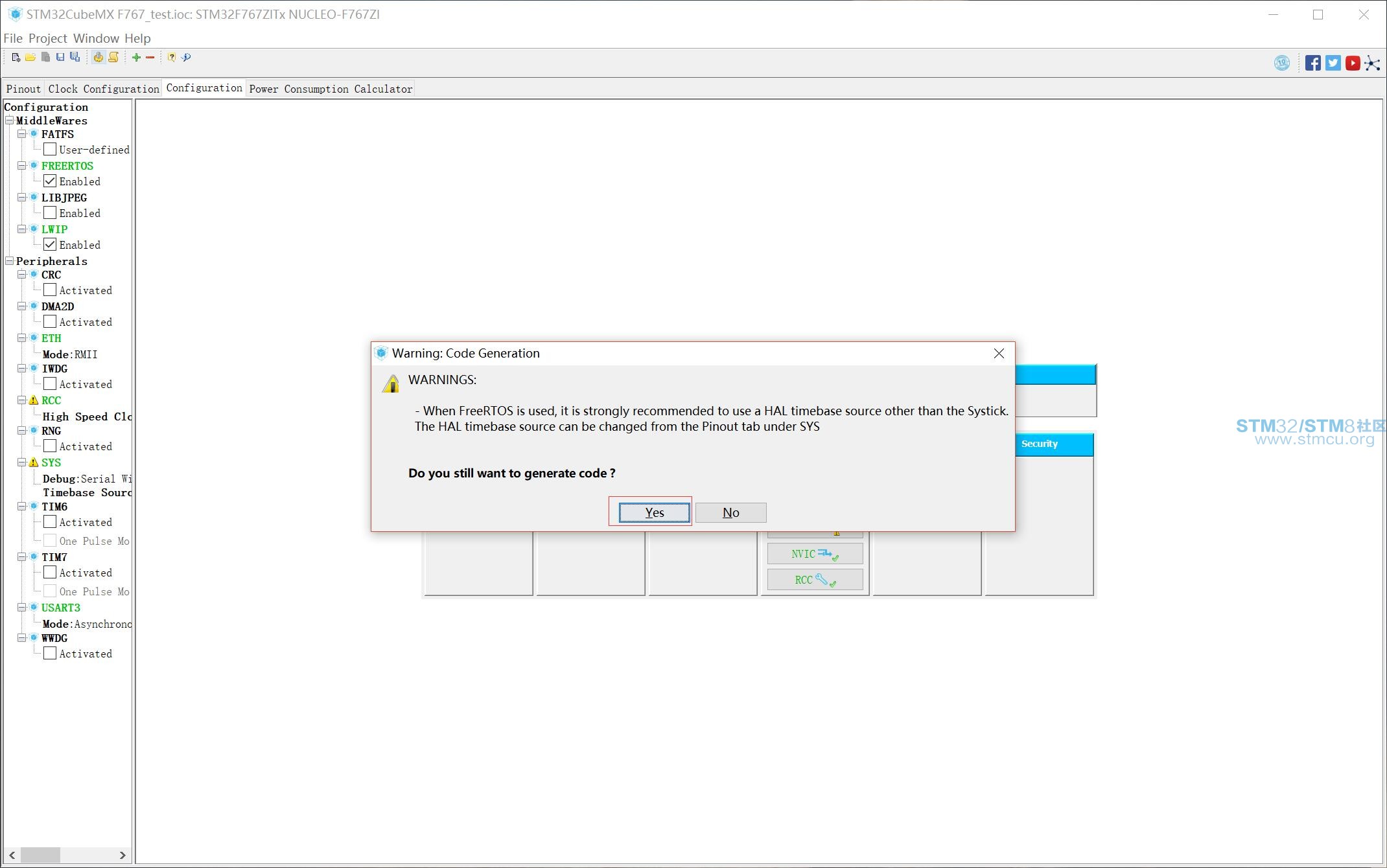Click the greyed-out Import Project icon
The image size is (1387, 868).
[x=45, y=58]
